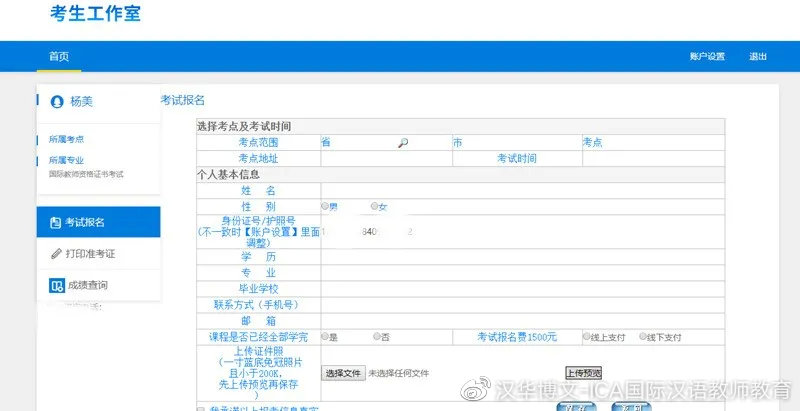Viewport: 800px width, 411px height.
Task: Click the 考试时间 label
Action: pyautogui.click(x=517, y=159)
